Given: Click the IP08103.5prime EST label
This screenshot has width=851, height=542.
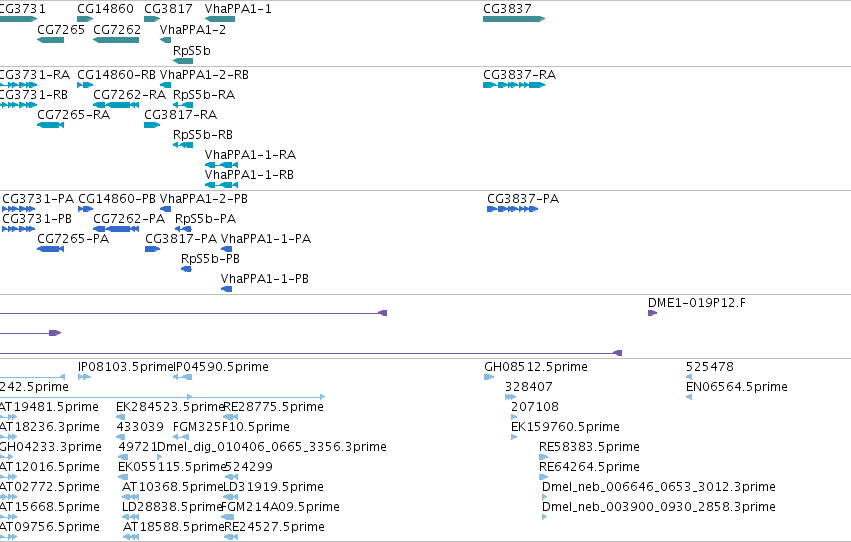Looking at the screenshot, I should pyautogui.click(x=125, y=367).
